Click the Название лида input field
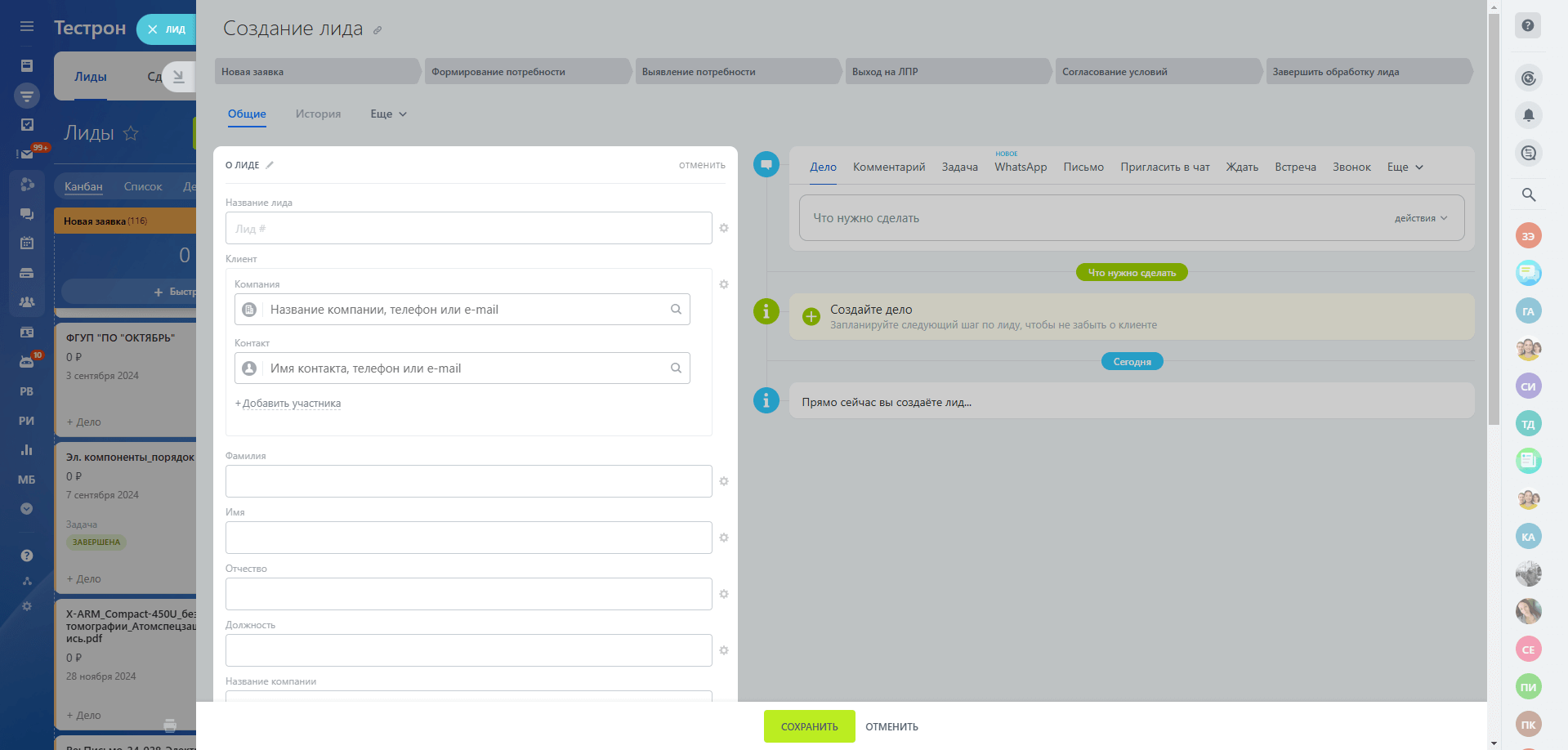The width and height of the screenshot is (1568, 750). (x=468, y=229)
